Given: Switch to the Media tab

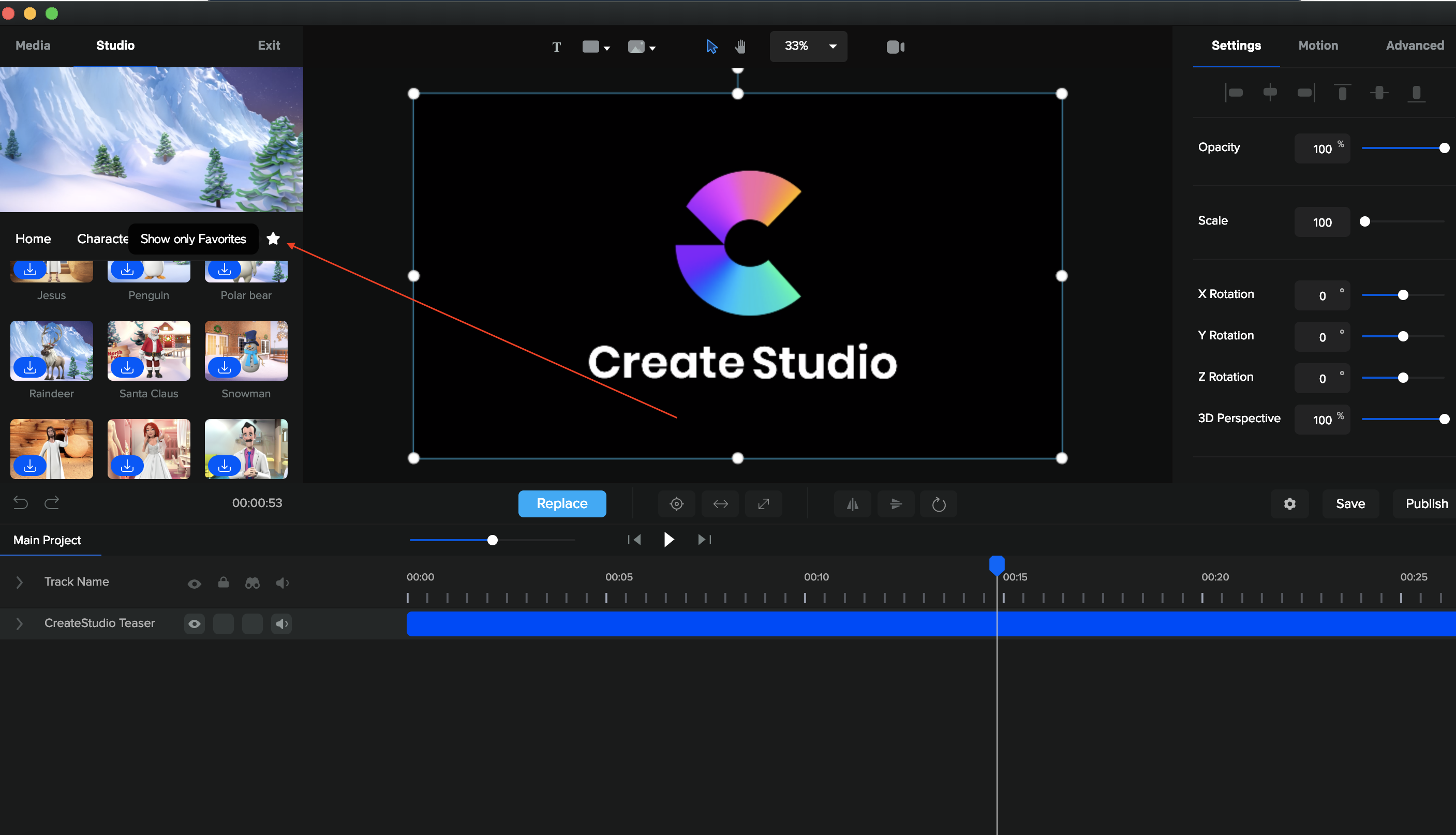Looking at the screenshot, I should click(x=33, y=46).
